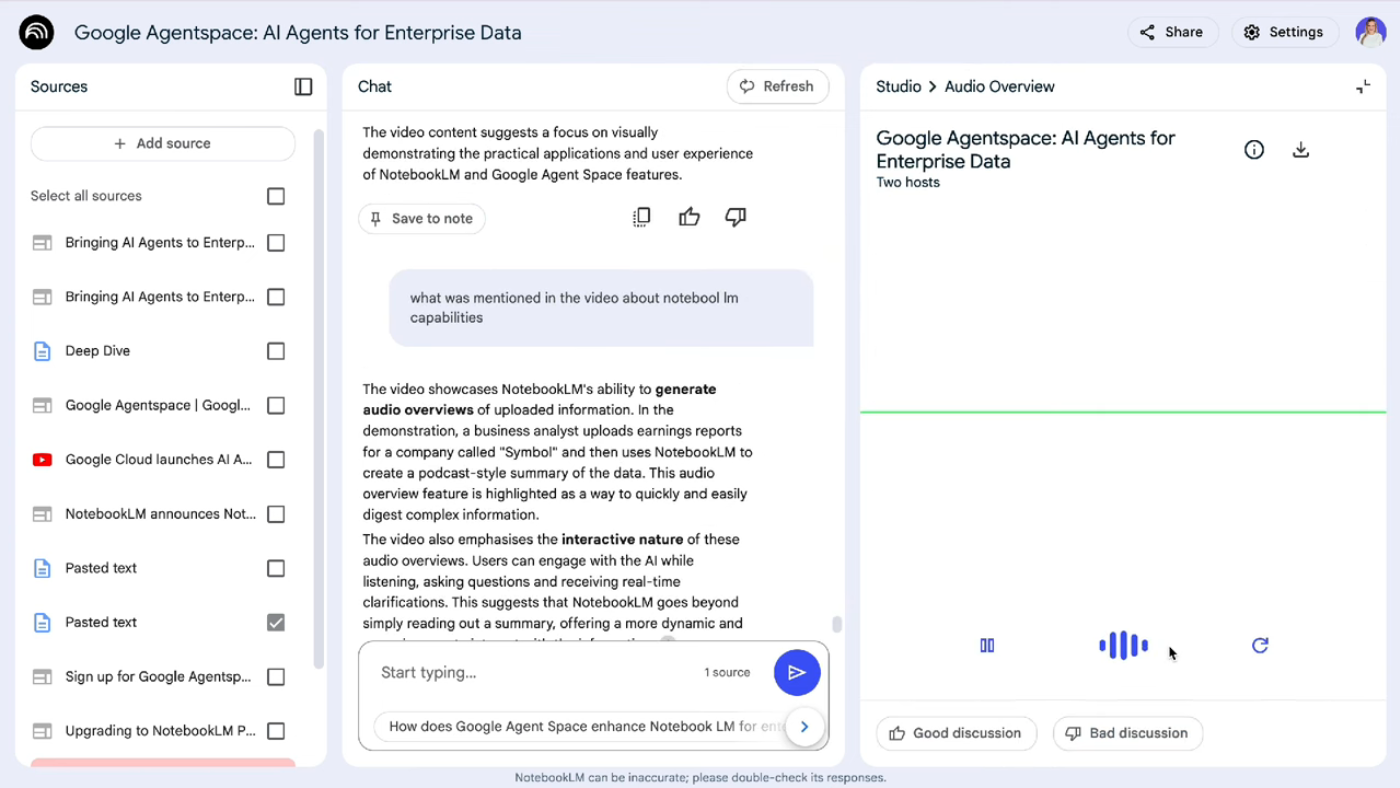The height and width of the screenshot is (788, 1400).
Task: Check the Google Cloud launches source checkbox
Action: 276,460
